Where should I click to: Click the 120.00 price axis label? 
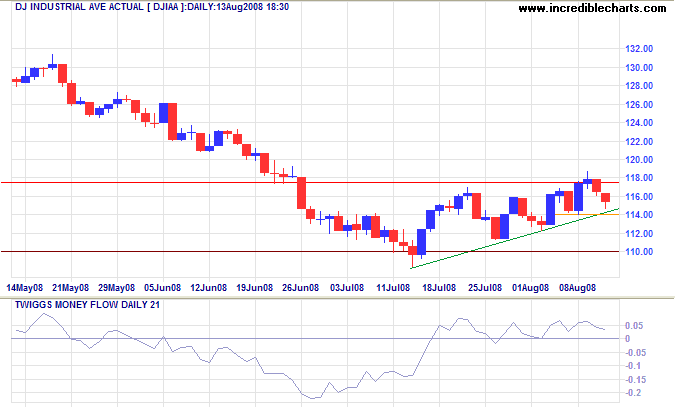[x=639, y=160]
